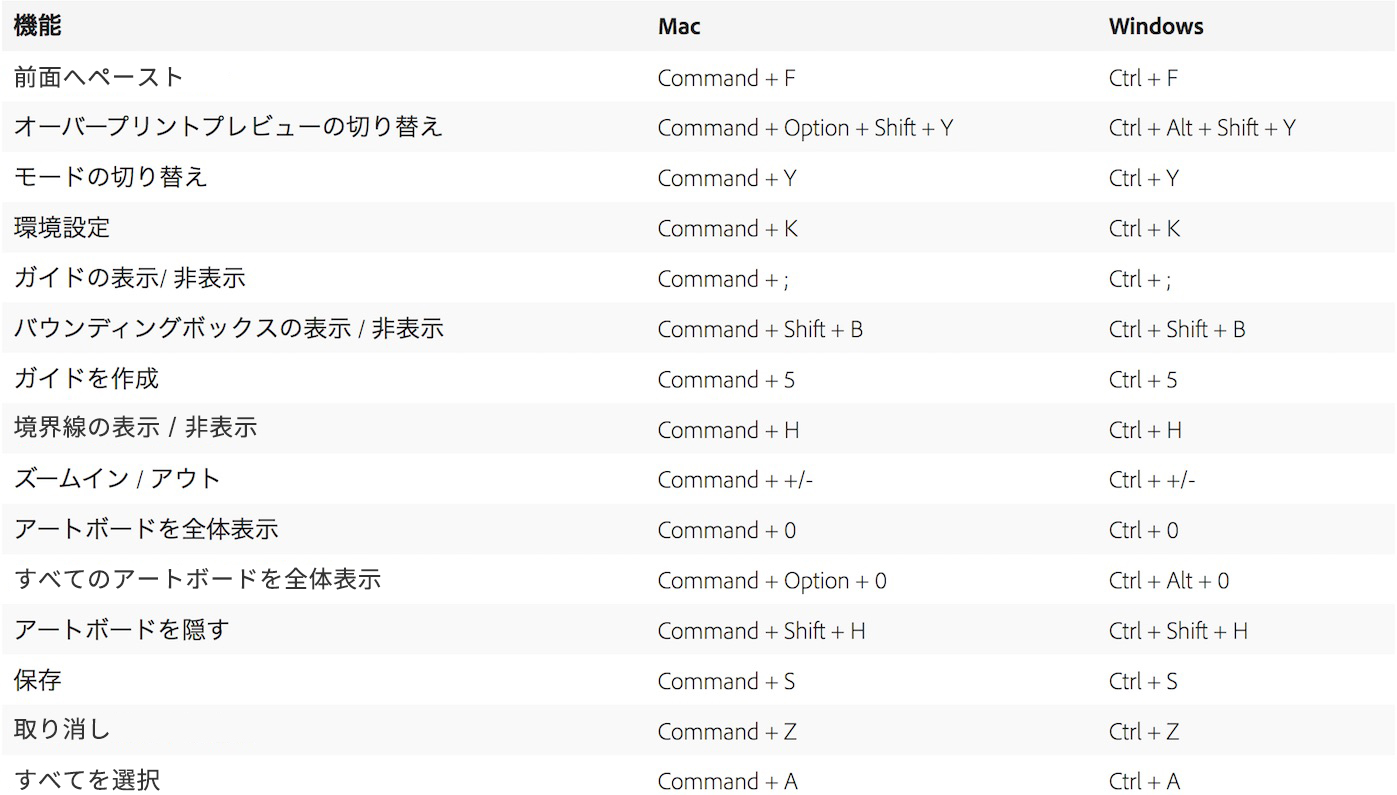Click the Ctrl + K Windows shortcut

pos(1144,229)
